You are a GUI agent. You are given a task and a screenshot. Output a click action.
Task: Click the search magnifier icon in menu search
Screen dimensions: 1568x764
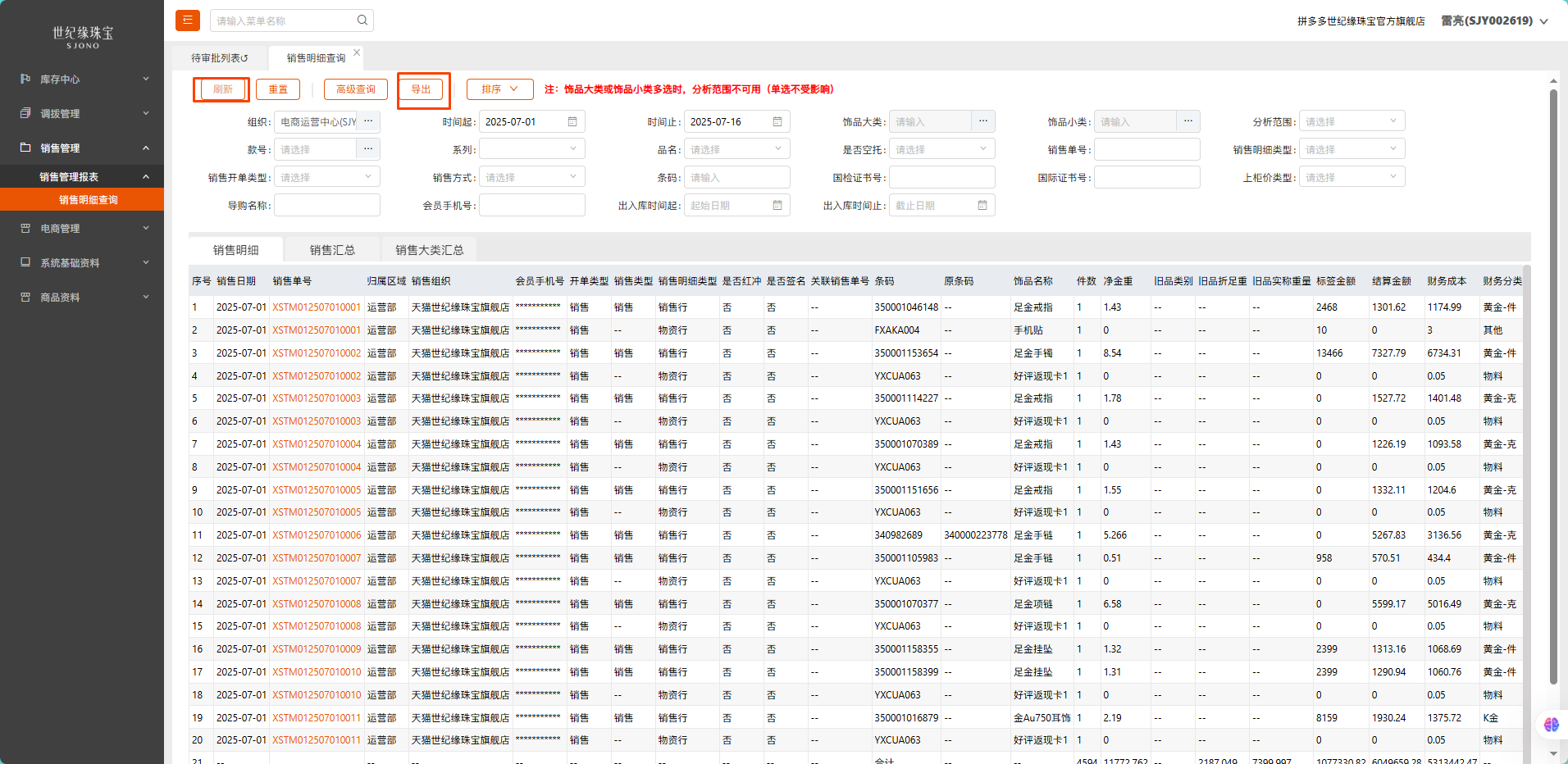[x=362, y=20]
